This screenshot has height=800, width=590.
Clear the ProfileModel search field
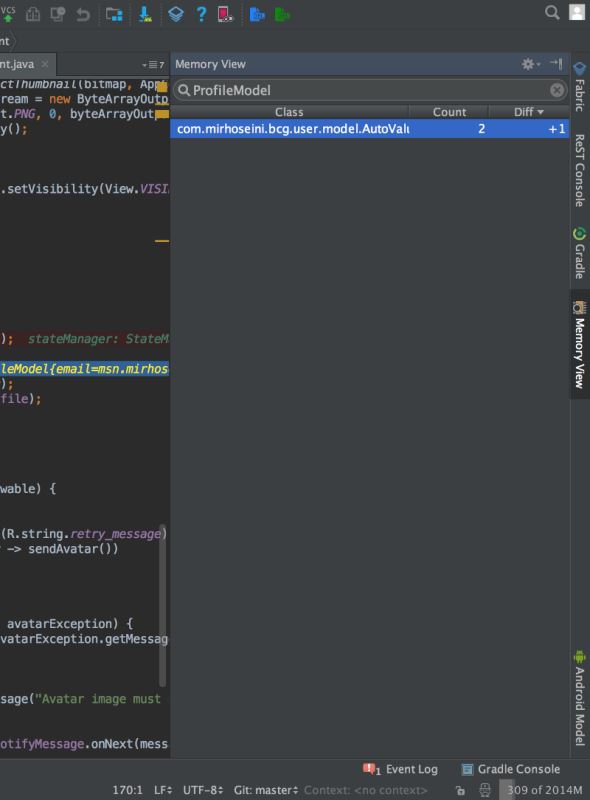click(557, 90)
